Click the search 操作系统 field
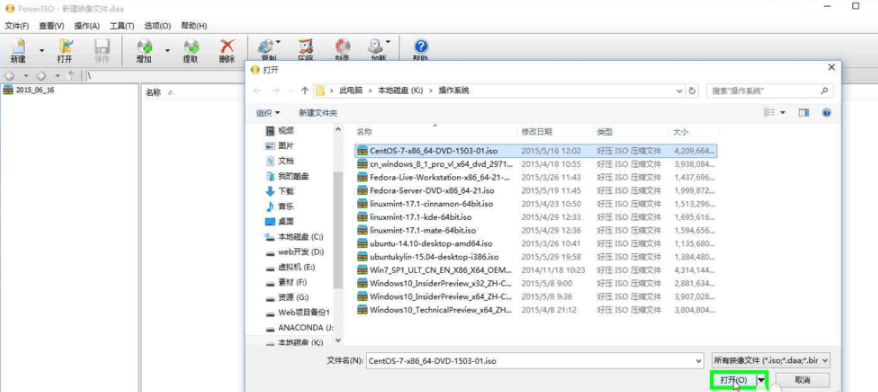The width and height of the screenshot is (878, 392). tap(770, 91)
